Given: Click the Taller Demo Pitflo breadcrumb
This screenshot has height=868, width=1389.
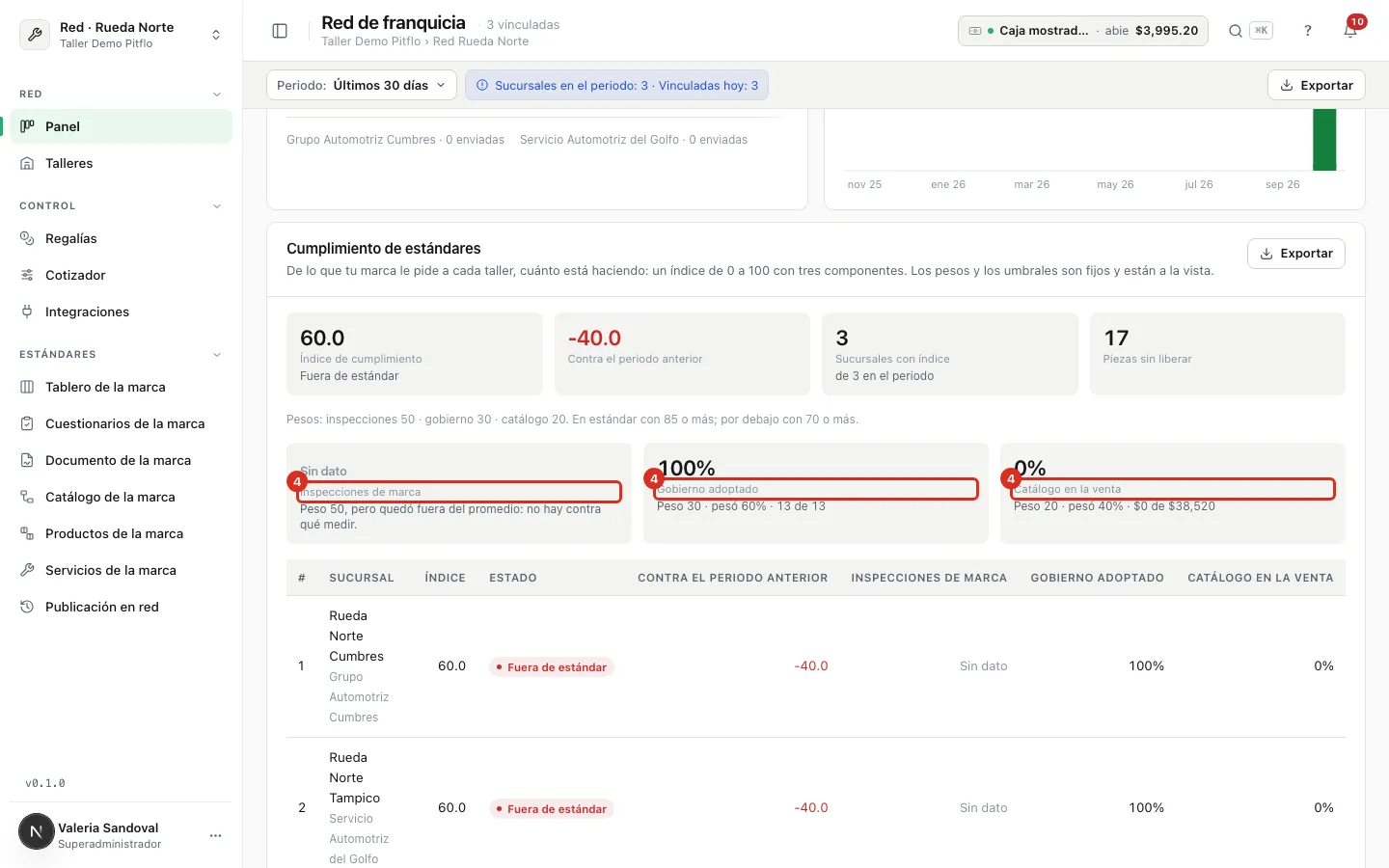Looking at the screenshot, I should pyautogui.click(x=371, y=41).
